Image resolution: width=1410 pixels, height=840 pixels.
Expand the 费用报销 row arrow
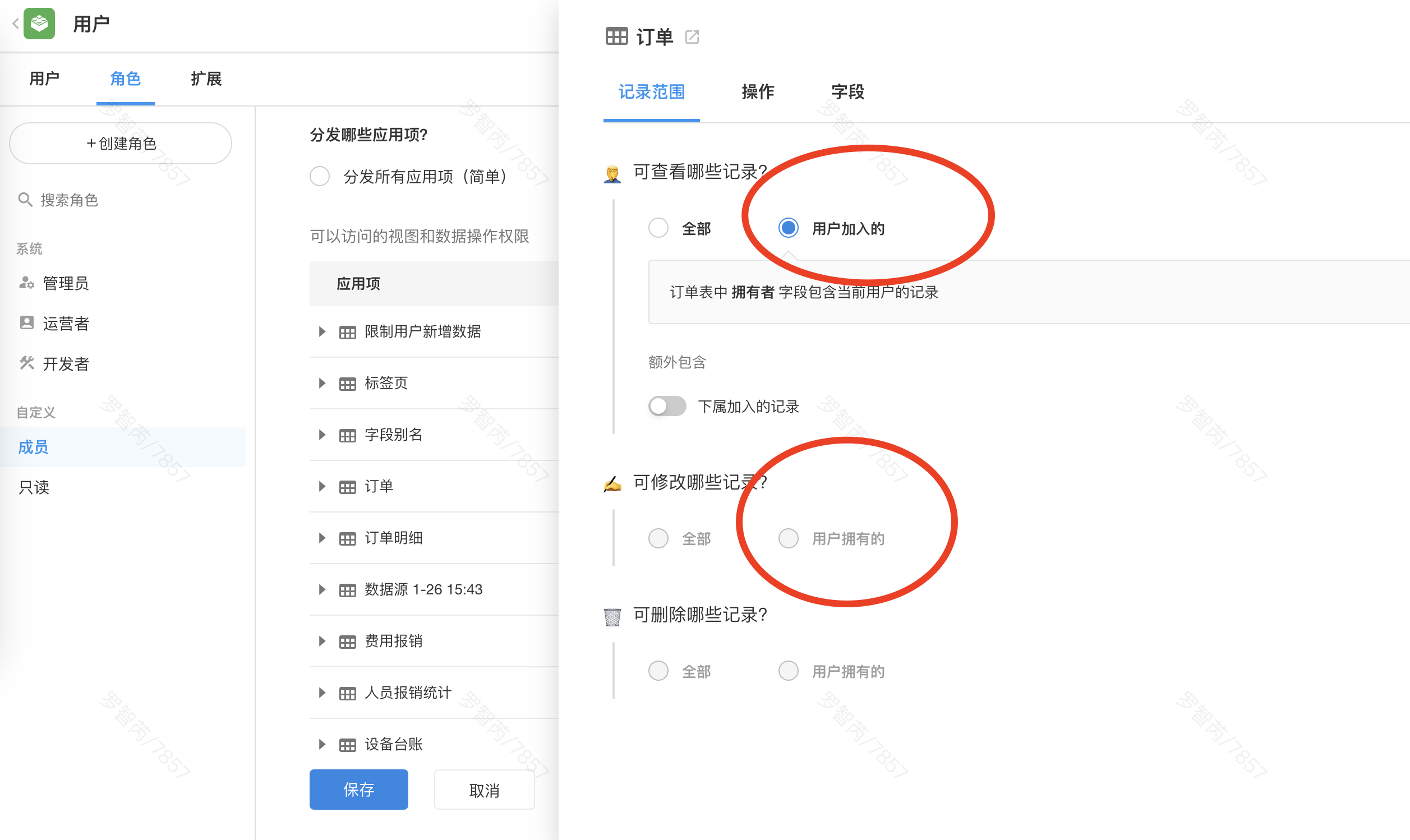coord(322,641)
